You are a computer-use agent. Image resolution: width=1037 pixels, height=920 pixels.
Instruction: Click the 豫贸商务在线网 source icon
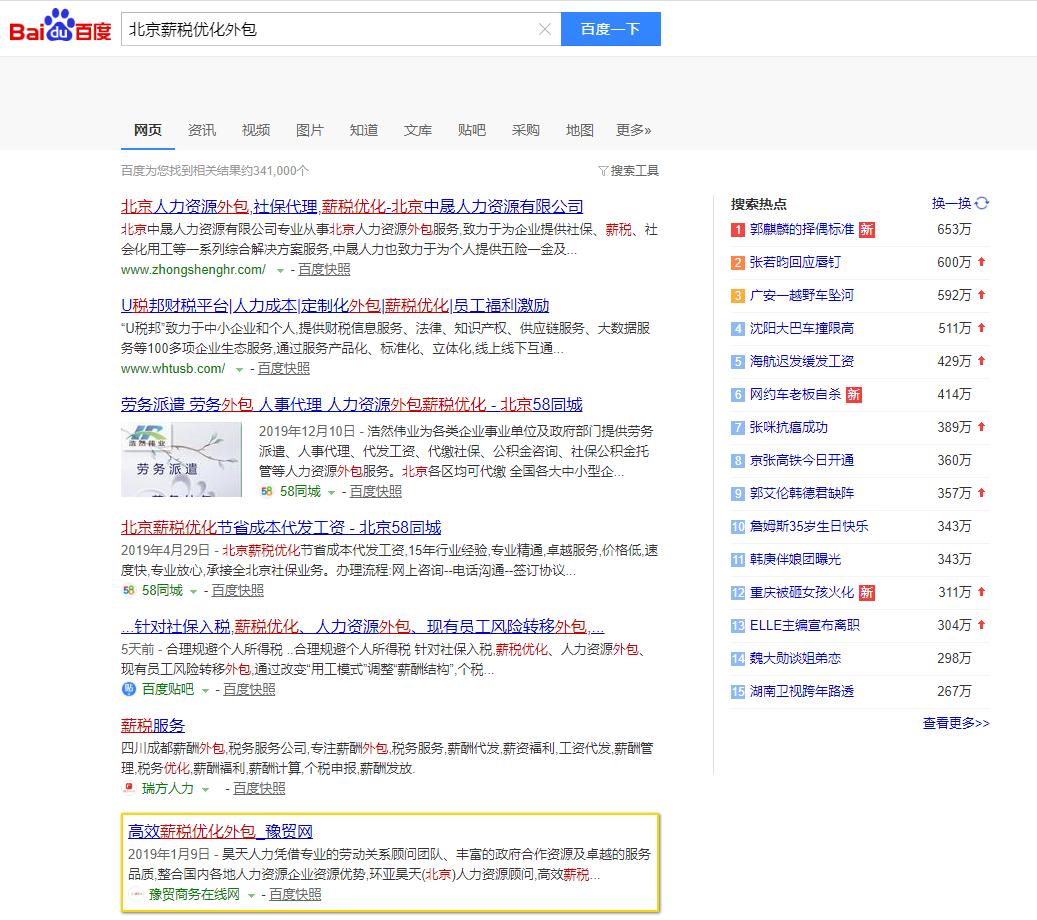tap(136, 894)
